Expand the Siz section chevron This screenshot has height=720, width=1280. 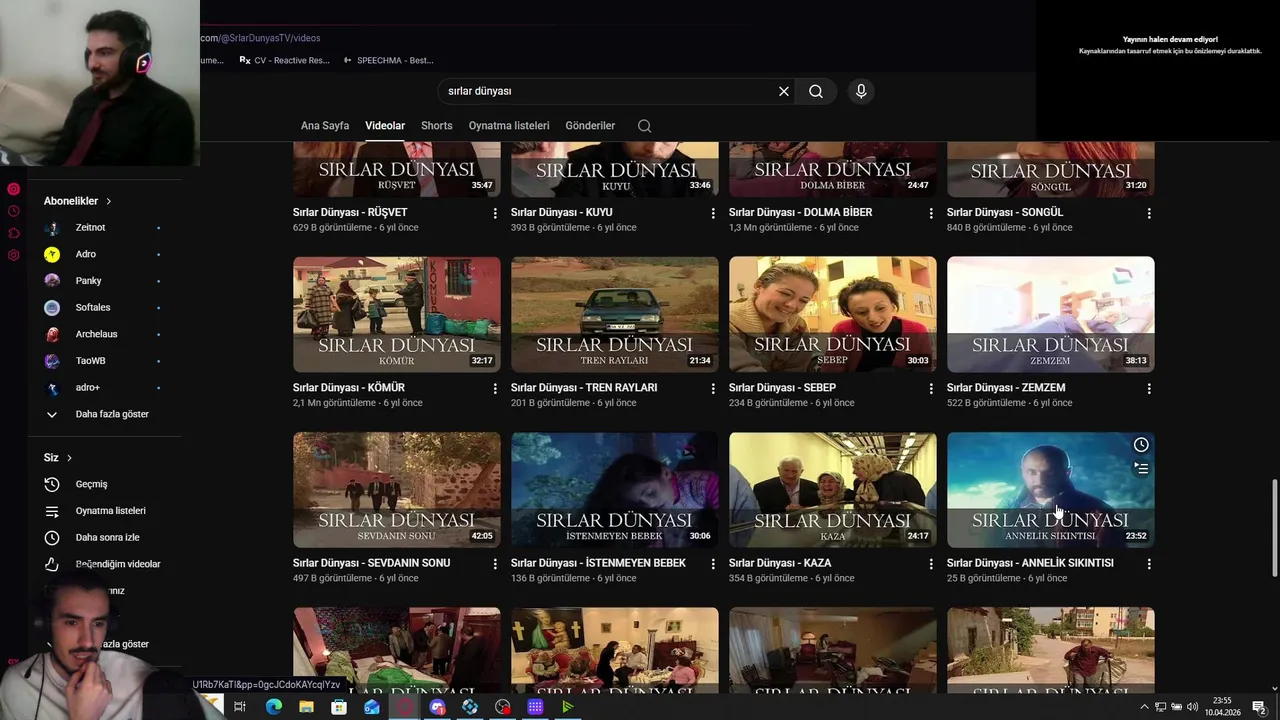[69, 458]
